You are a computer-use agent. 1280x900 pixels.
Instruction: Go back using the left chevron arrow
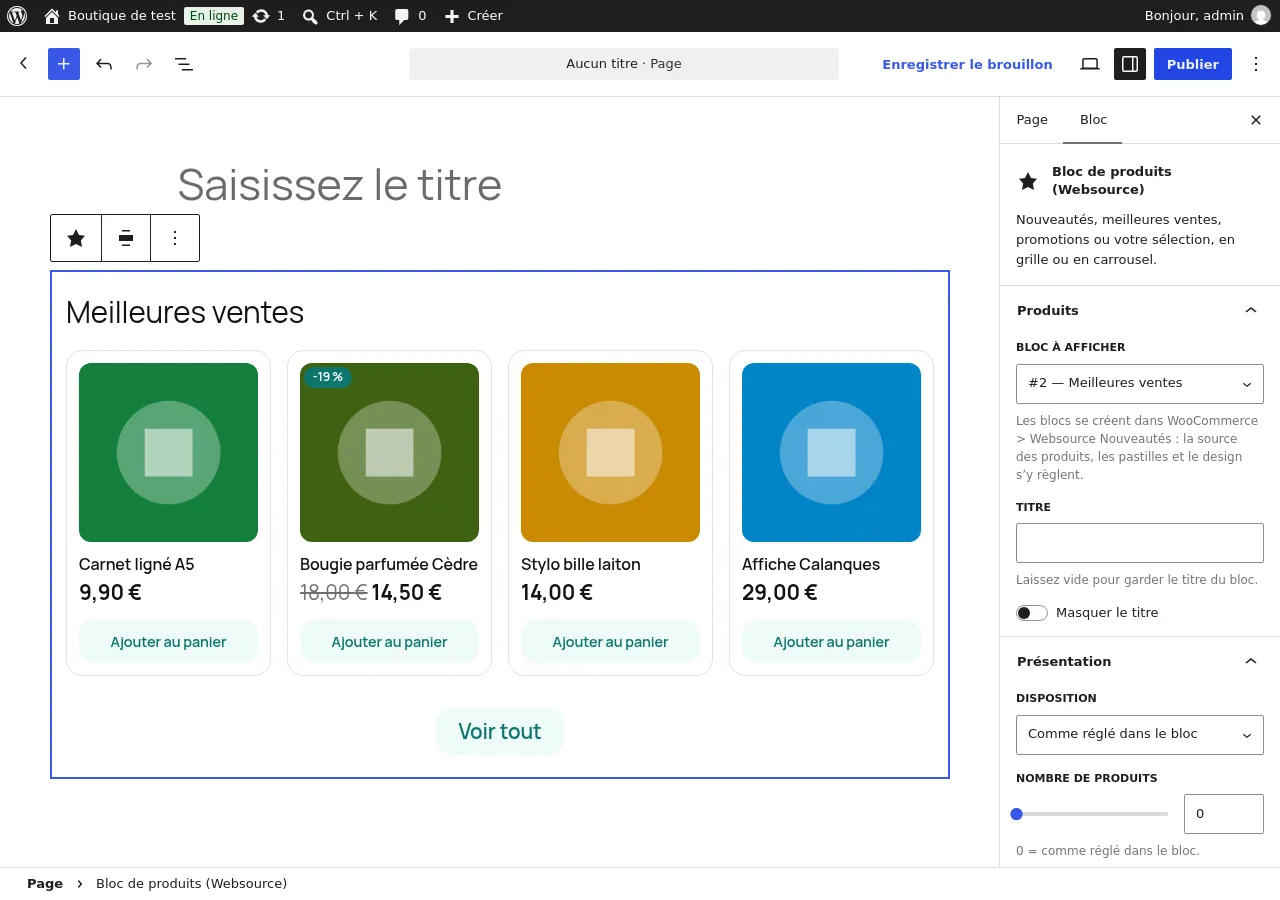[x=24, y=64]
